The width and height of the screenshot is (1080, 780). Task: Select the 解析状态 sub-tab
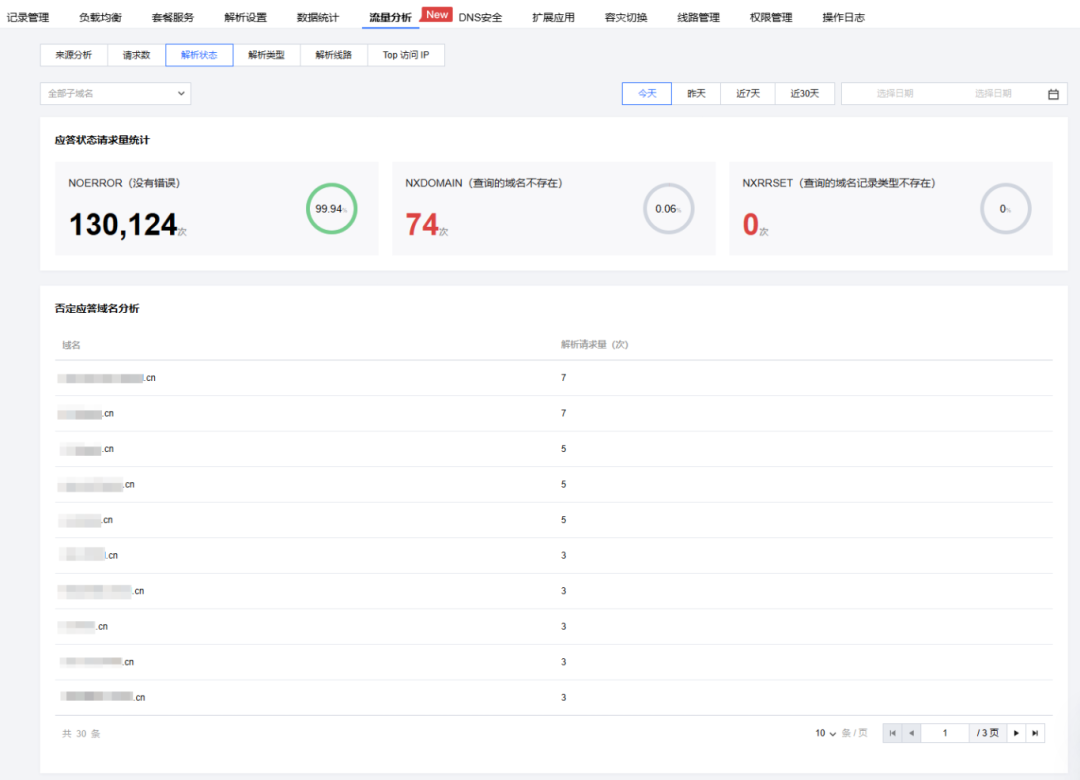(x=199, y=55)
